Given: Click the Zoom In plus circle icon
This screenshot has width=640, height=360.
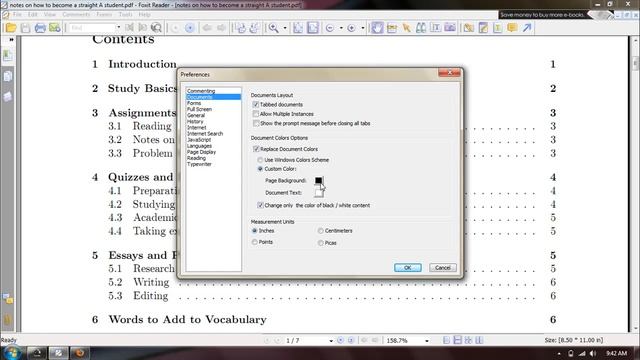Looking at the screenshot, I should pyautogui.click(x=351, y=28).
